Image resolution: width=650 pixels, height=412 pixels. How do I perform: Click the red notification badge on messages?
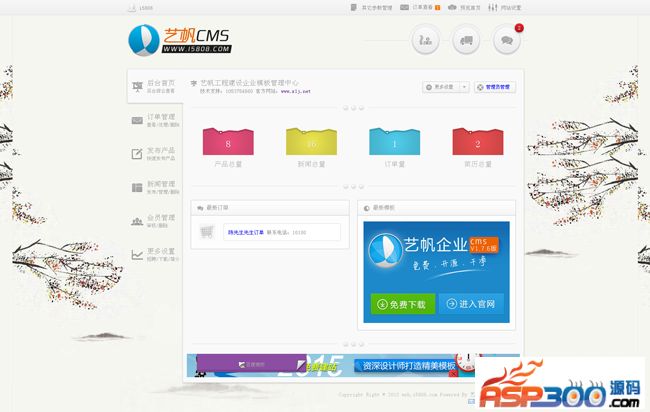tap(519, 28)
